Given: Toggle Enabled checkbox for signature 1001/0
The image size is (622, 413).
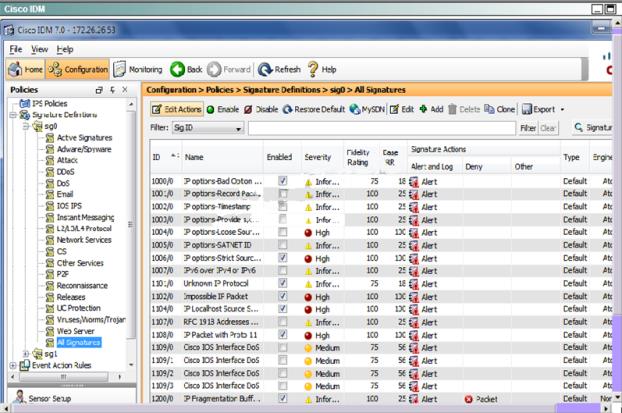Looking at the screenshot, I should tap(282, 194).
